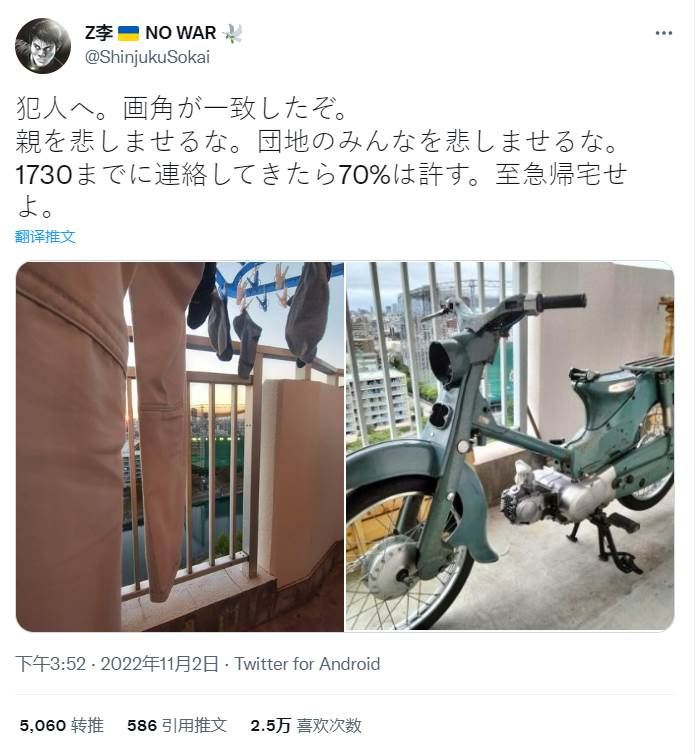Open the tweet's three-dot more menu
Viewport: 700px width, 754px height.
[x=663, y=33]
